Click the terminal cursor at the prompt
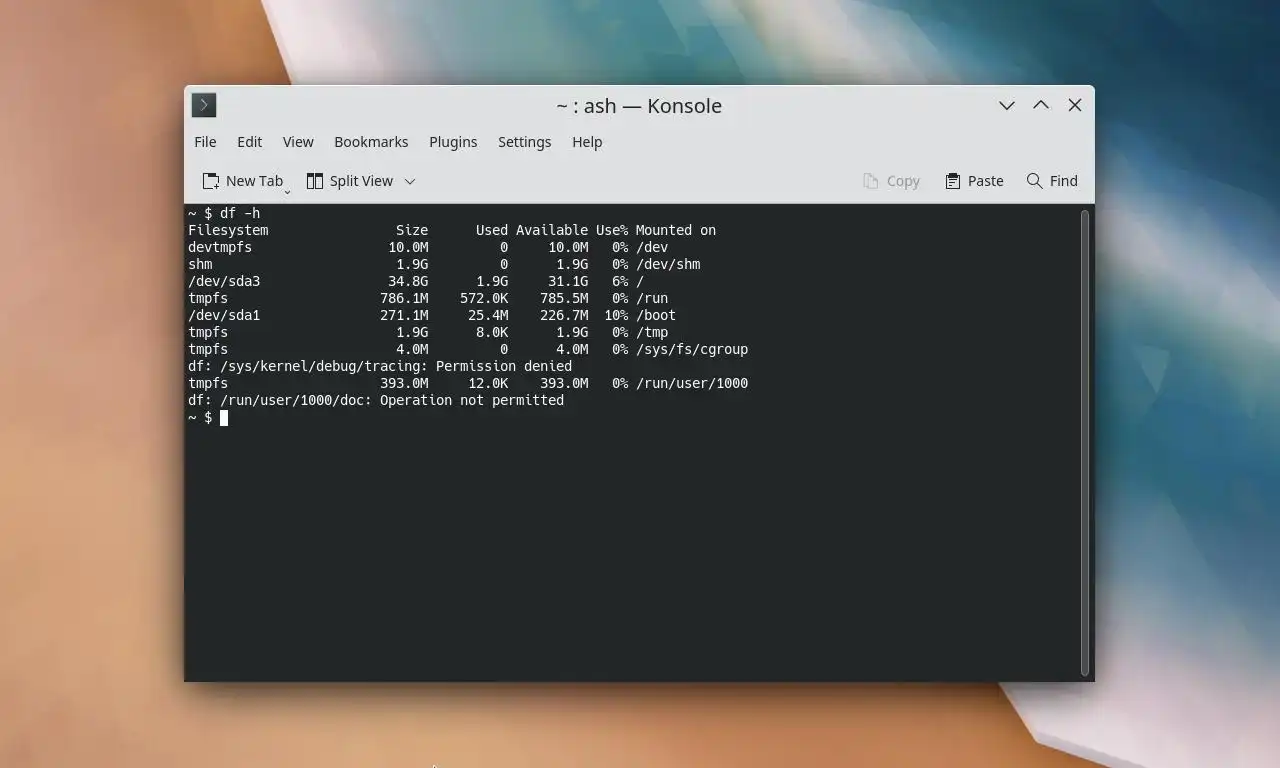Image resolution: width=1280 pixels, height=768 pixels. point(224,417)
